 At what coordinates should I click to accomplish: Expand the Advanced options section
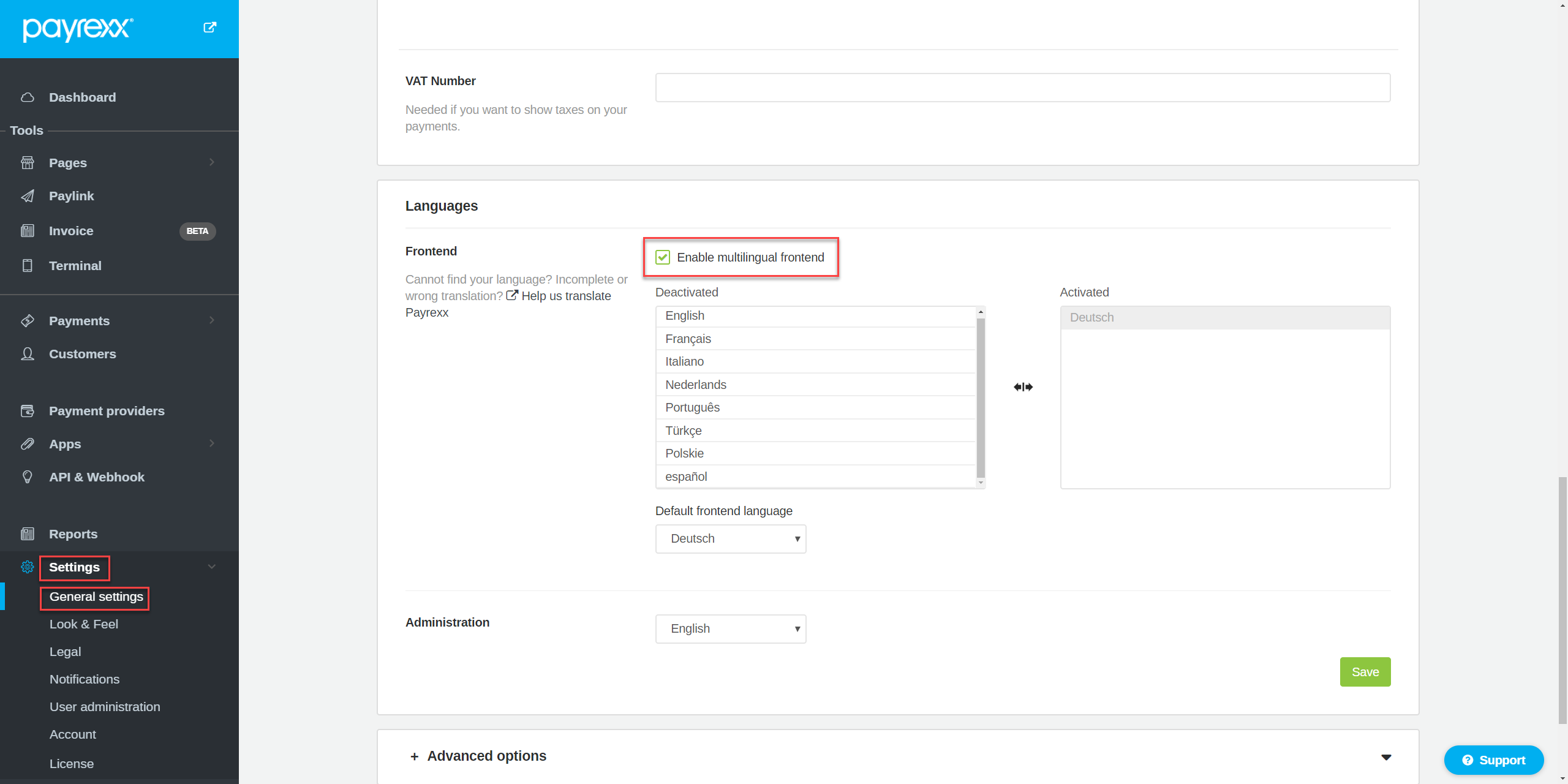[487, 756]
